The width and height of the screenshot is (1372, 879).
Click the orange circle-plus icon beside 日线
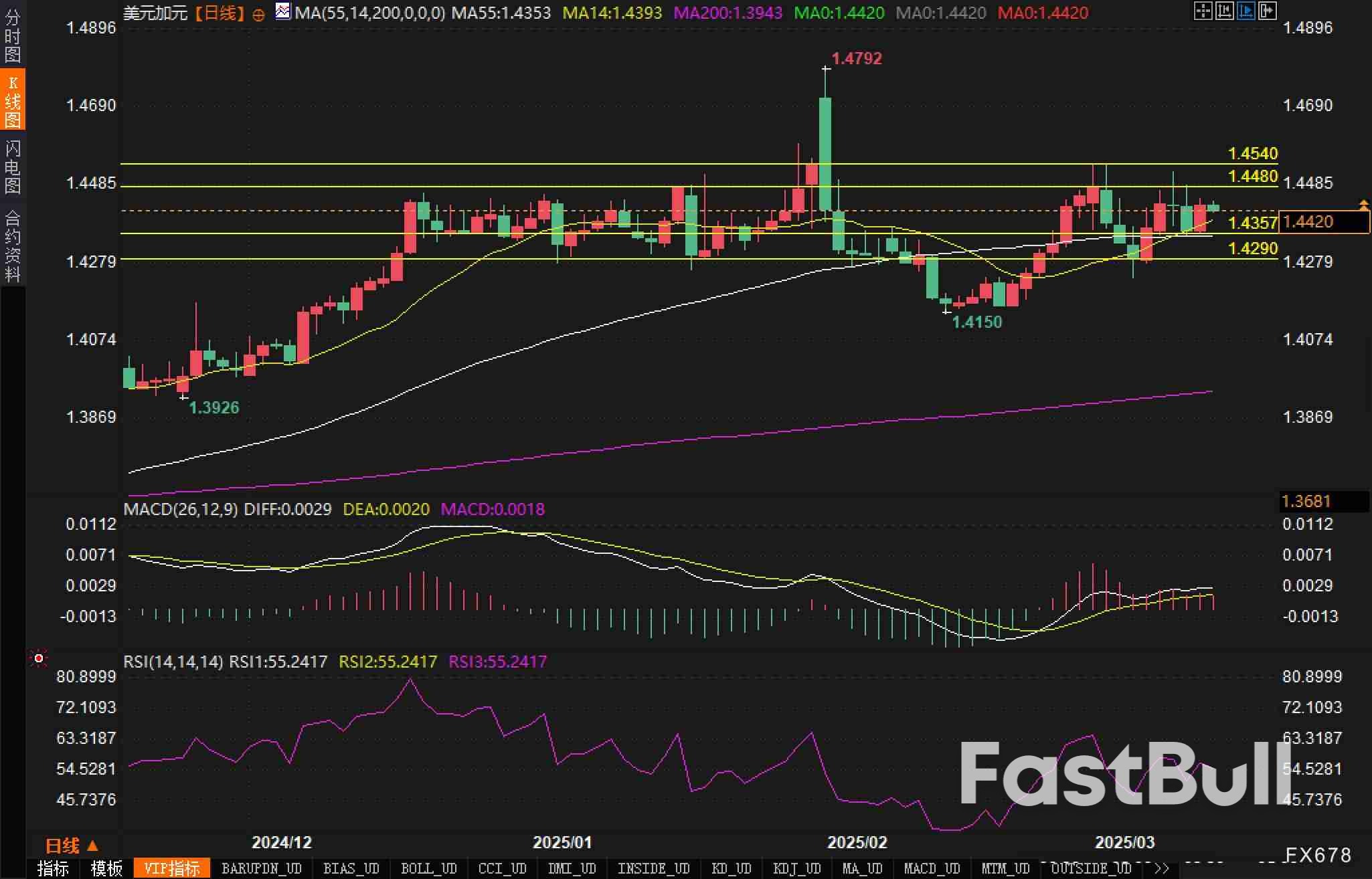coord(258,15)
